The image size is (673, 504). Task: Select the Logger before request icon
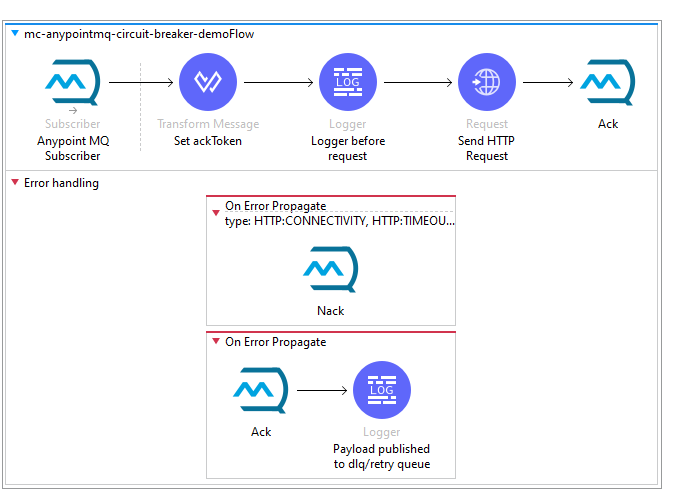point(347,82)
